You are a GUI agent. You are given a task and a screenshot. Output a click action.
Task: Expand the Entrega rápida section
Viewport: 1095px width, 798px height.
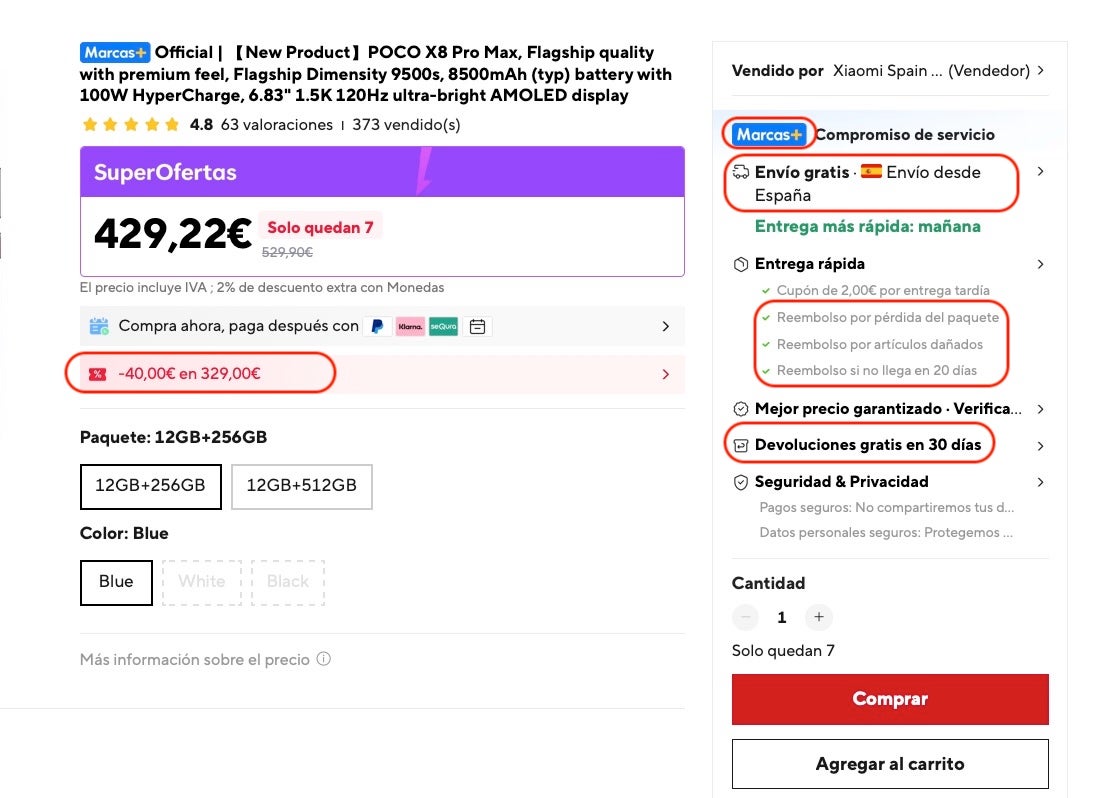click(1040, 264)
